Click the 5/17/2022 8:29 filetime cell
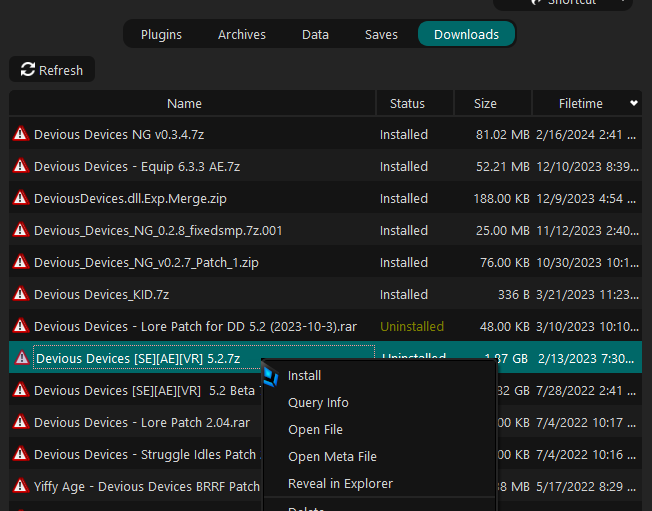 point(586,486)
